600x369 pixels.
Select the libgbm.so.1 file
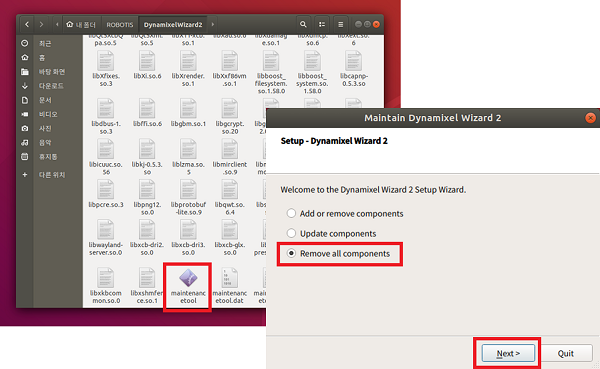[x=188, y=113]
